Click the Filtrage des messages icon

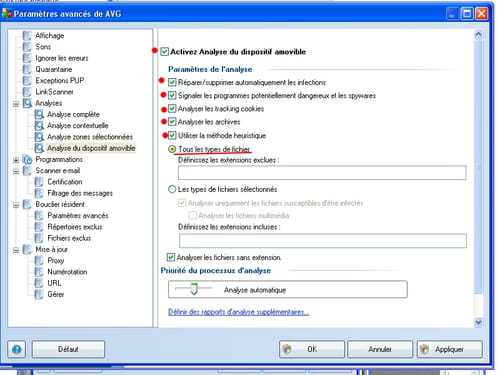(x=39, y=193)
